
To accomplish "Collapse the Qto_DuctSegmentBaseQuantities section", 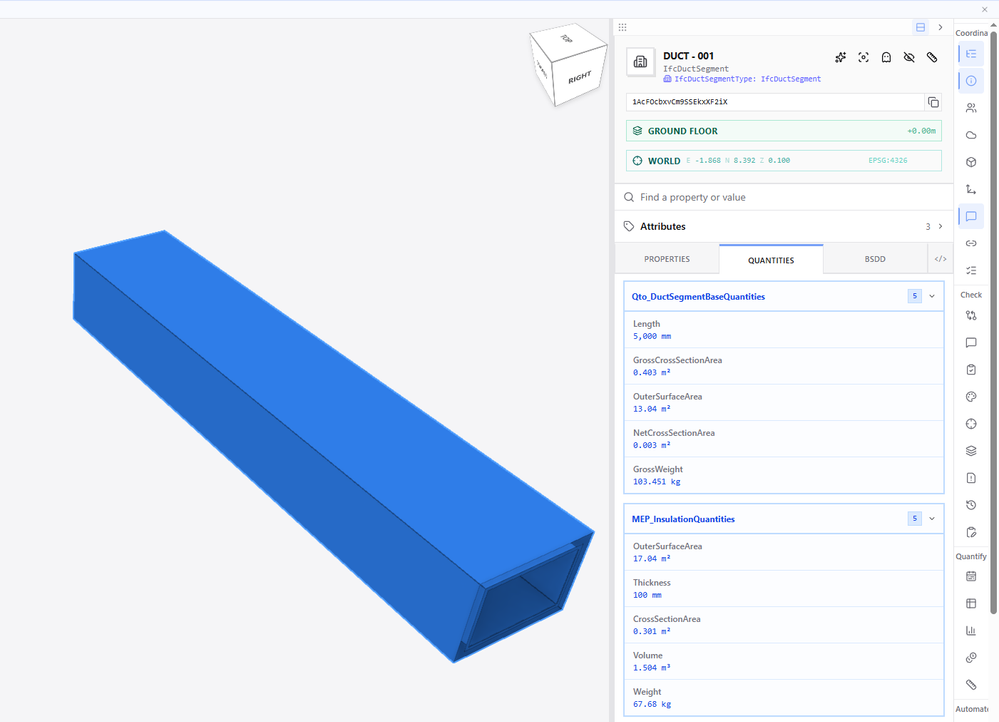I will pos(932,296).
